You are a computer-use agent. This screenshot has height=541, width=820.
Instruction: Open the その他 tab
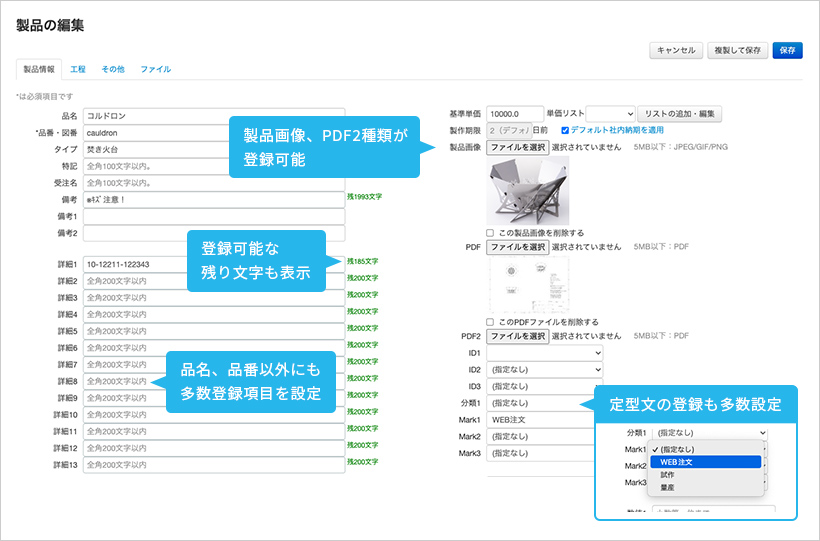pyautogui.click(x=113, y=69)
